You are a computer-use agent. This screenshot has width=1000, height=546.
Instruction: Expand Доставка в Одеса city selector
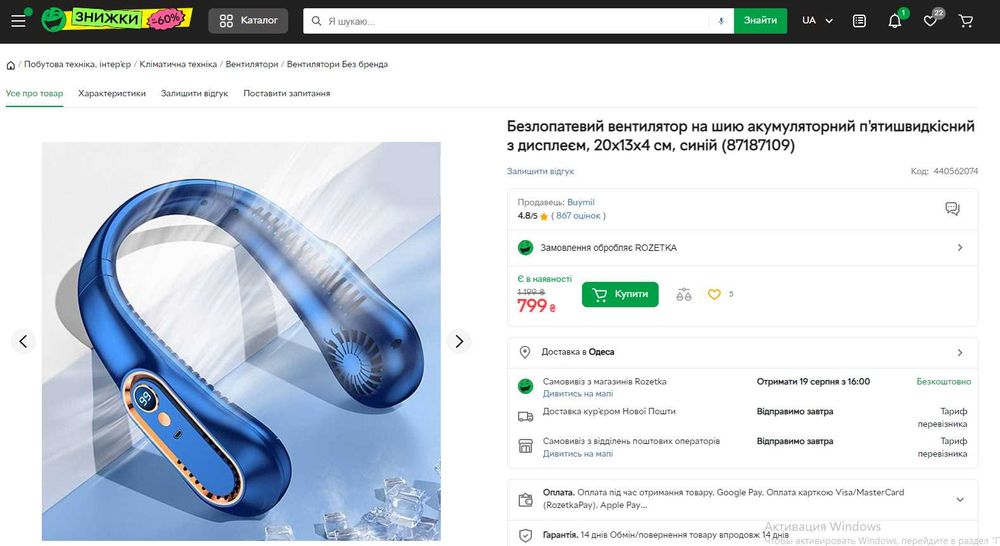742,352
